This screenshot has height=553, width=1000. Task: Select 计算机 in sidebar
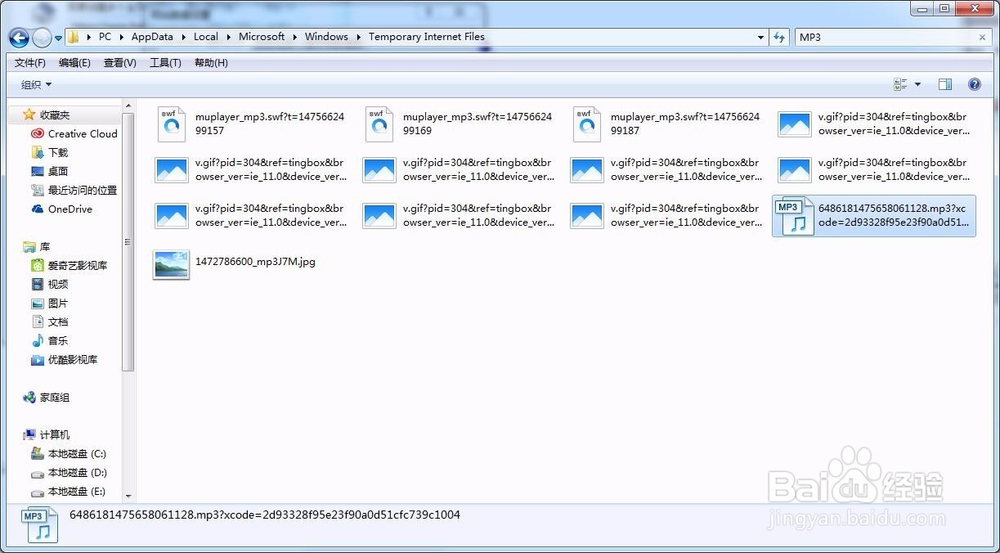point(47,435)
